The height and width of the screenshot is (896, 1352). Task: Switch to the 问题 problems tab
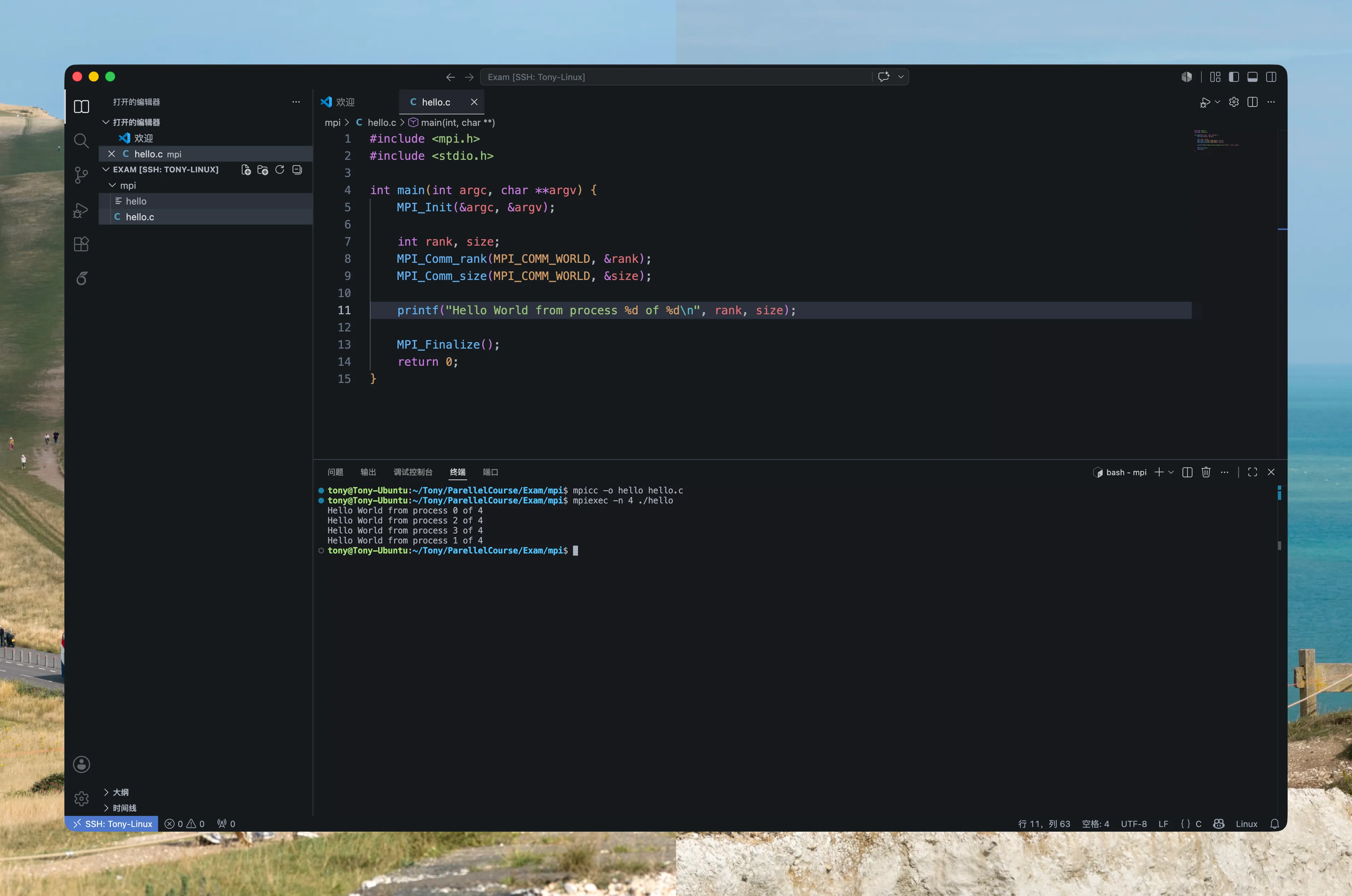pos(335,473)
